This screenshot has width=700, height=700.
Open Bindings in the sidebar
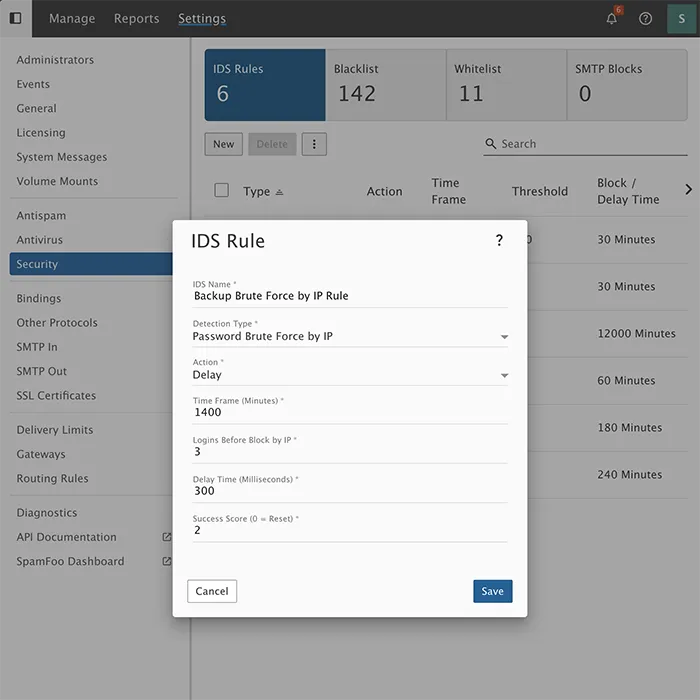pos(39,298)
